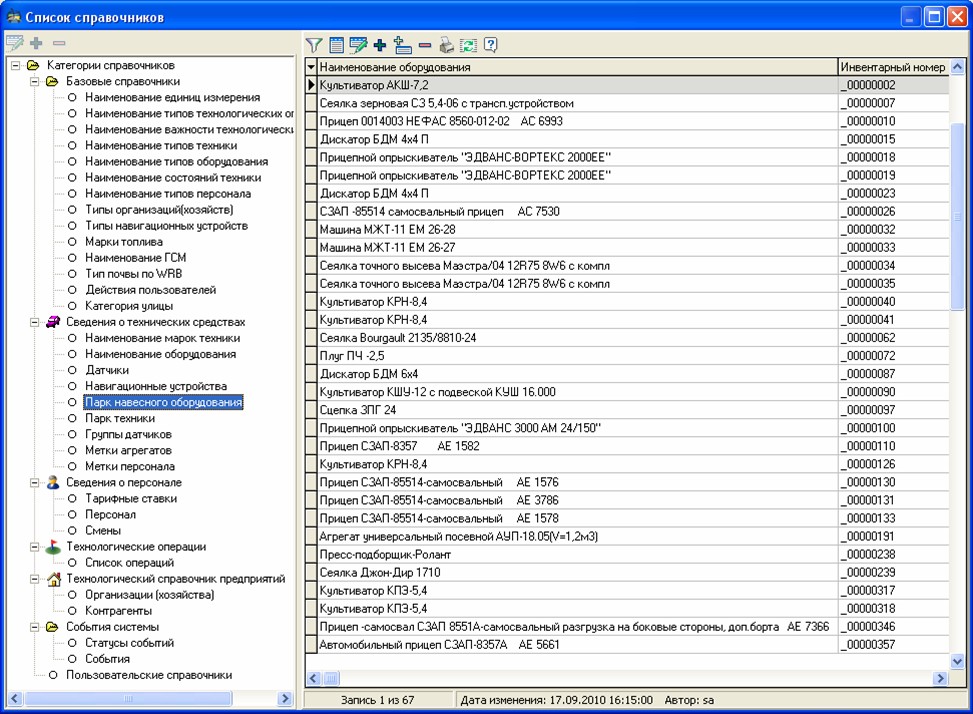Image resolution: width=973 pixels, height=714 pixels.
Task: Click the filter funnel icon in toolbar
Action: [x=314, y=45]
